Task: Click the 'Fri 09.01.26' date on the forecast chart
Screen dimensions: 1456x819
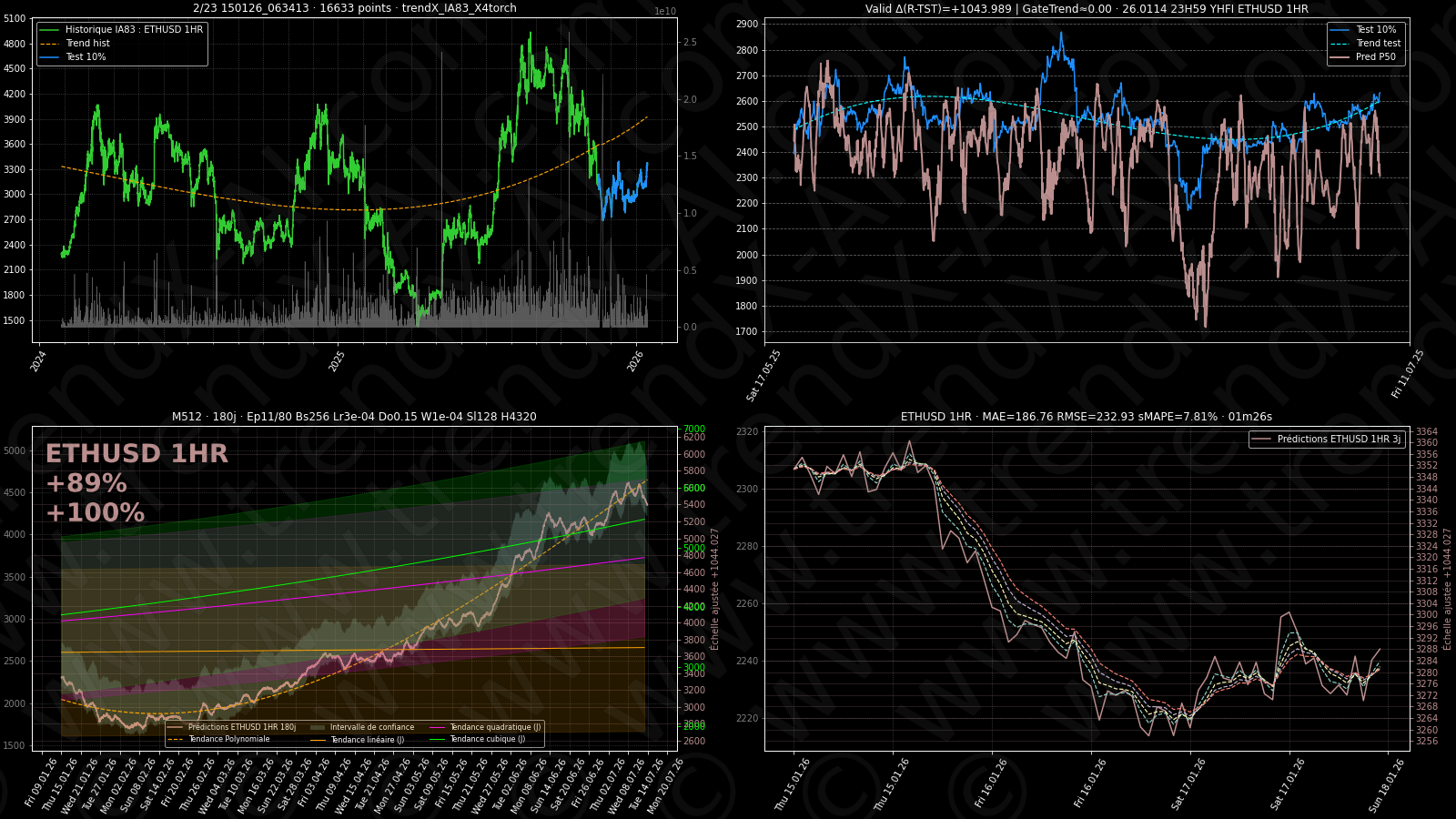Action: point(42,783)
